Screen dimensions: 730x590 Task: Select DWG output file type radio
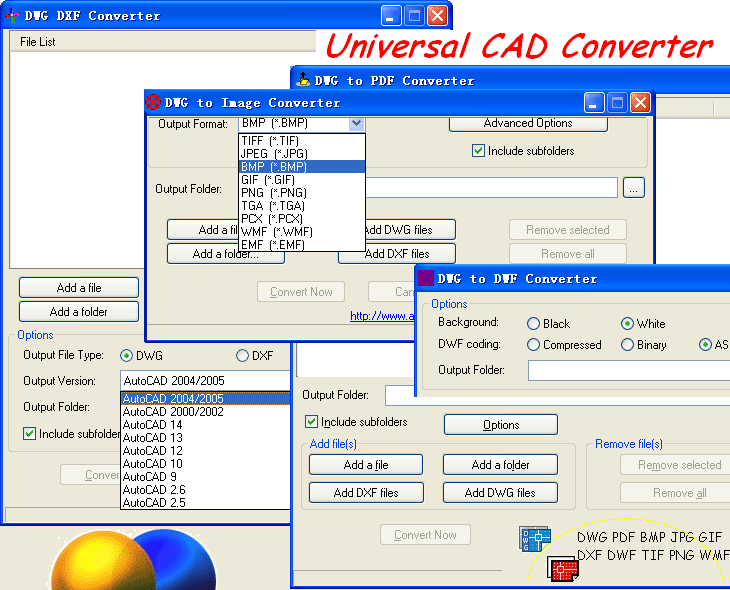126,356
